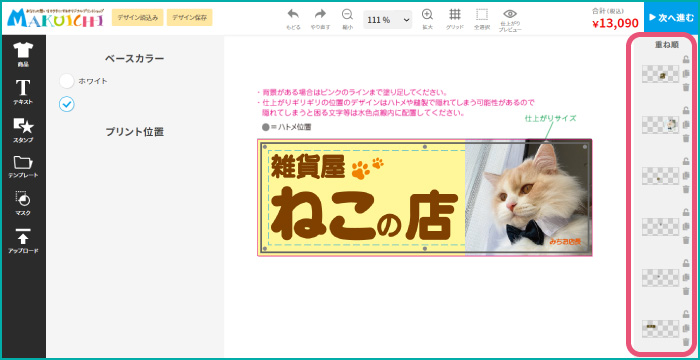Click the ベースカラー heading
The height and width of the screenshot is (360, 700).
134,59
